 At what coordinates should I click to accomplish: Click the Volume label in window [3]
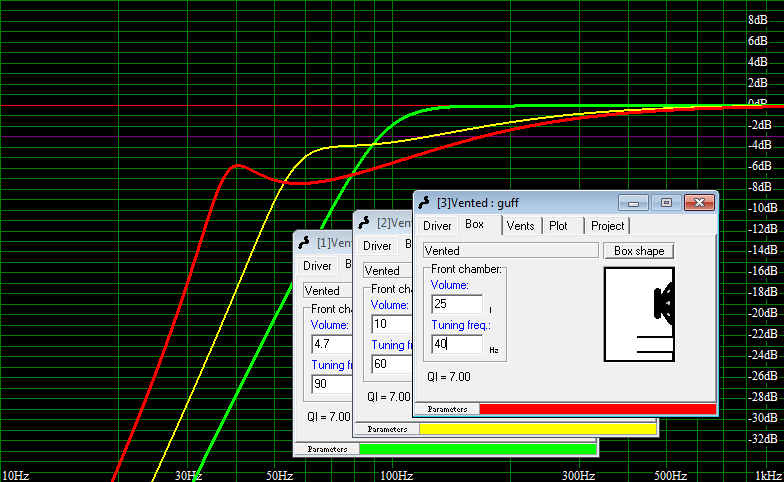coord(450,285)
